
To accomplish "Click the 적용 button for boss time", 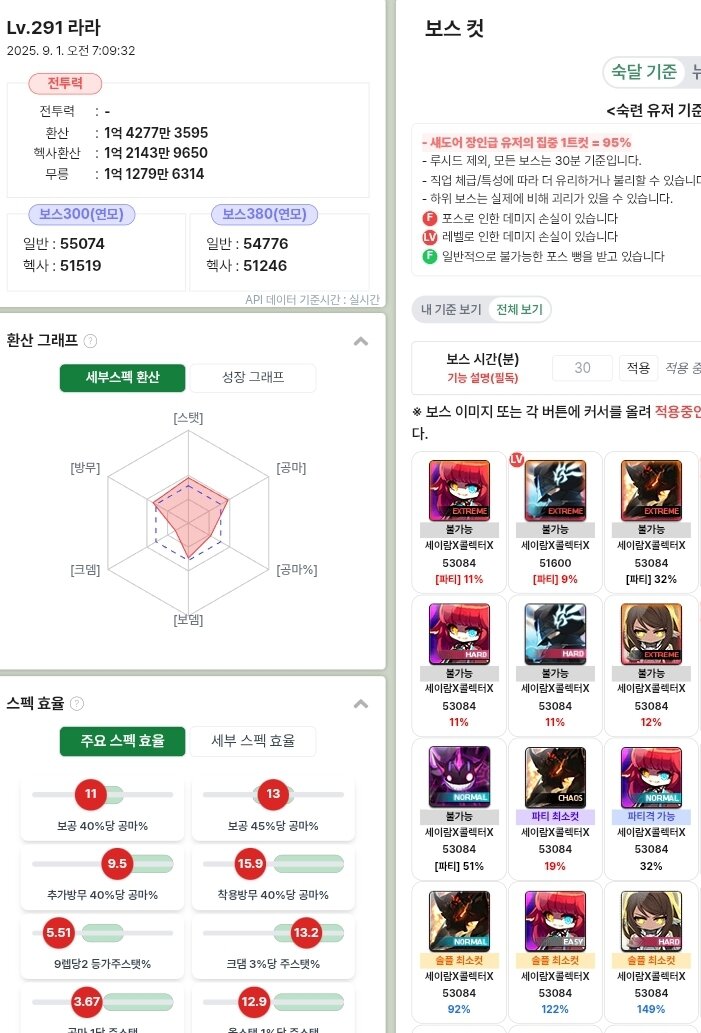I will tap(638, 368).
